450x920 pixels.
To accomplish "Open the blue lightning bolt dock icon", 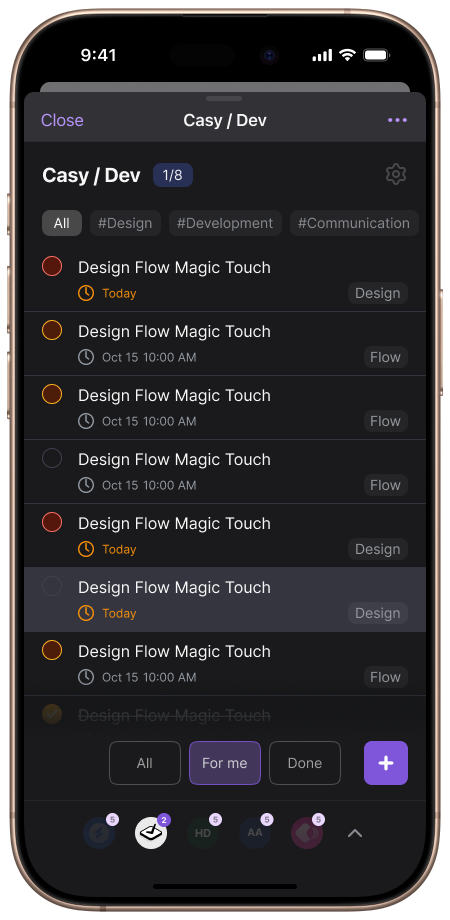I will (x=99, y=833).
